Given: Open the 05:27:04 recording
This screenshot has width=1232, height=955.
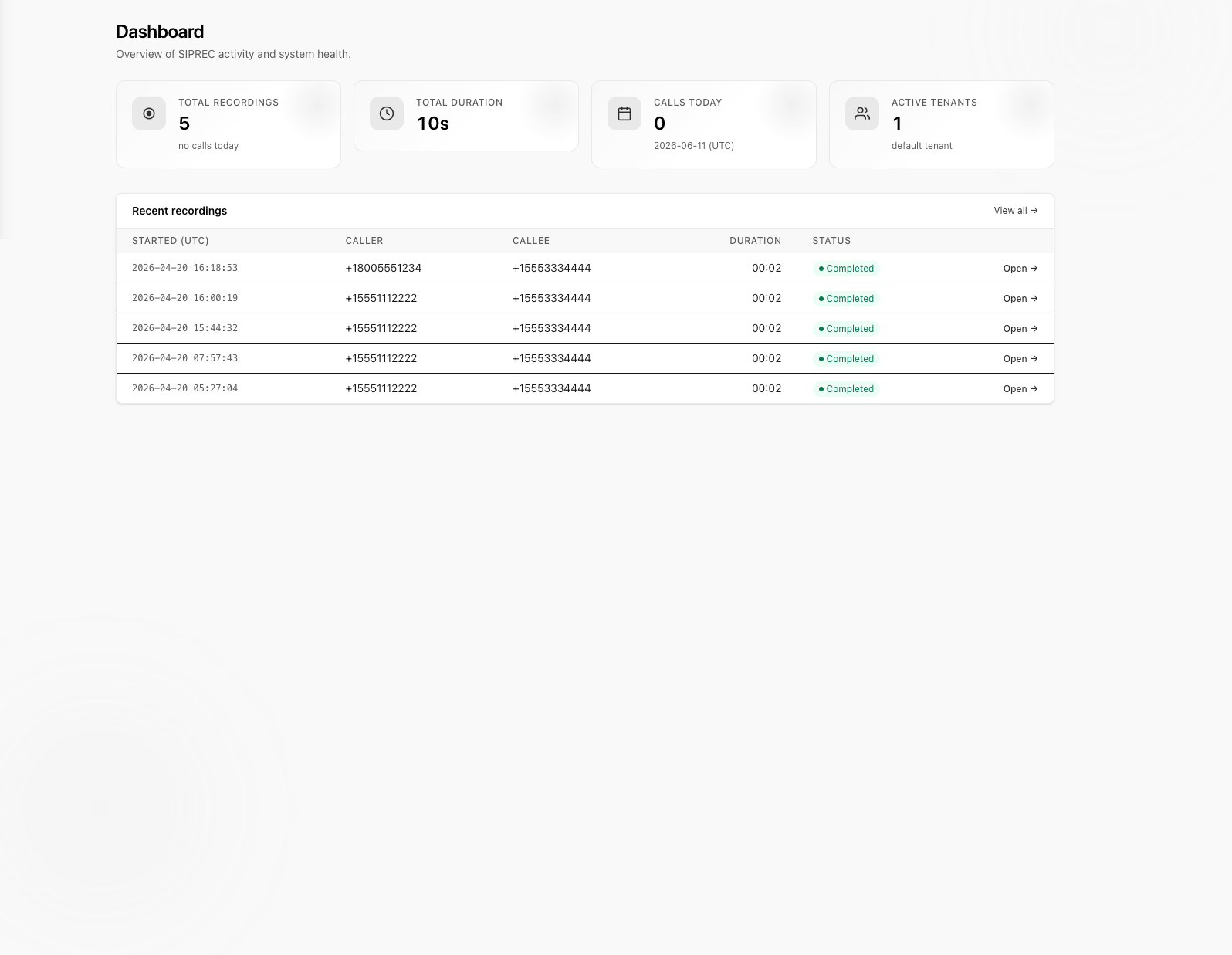Looking at the screenshot, I should click(1020, 389).
